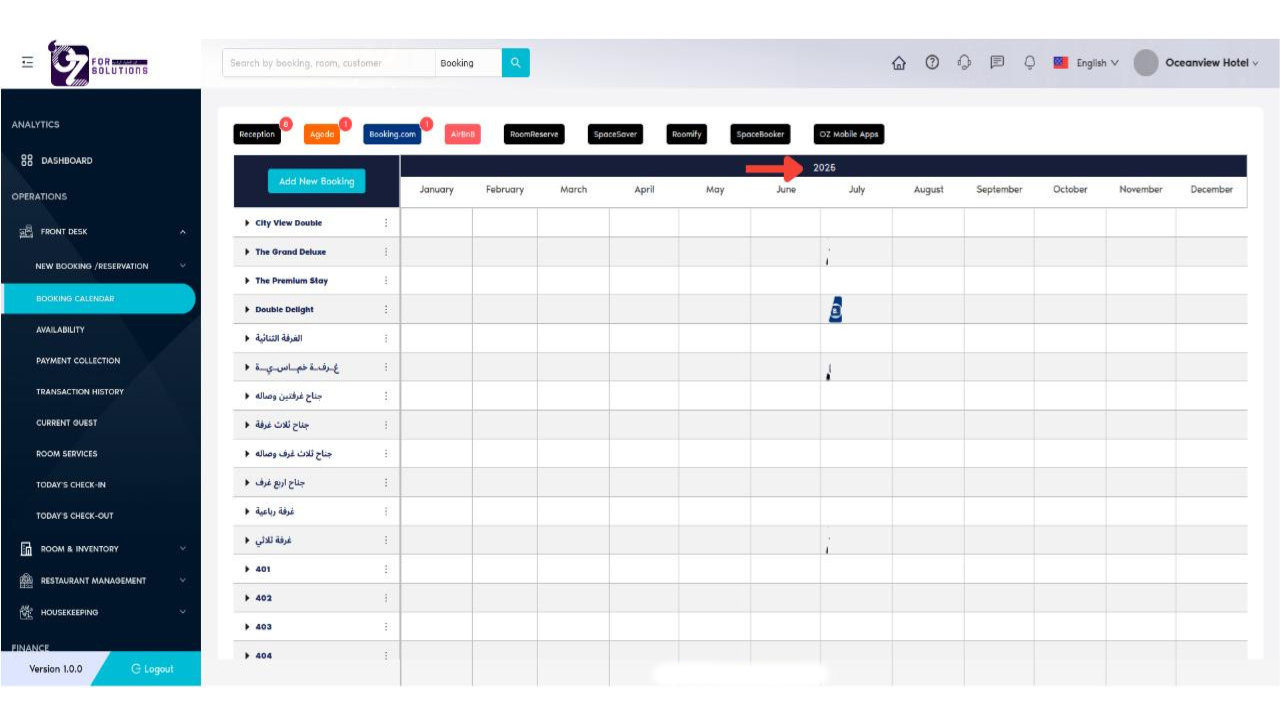This screenshot has width=1280, height=720.
Task: Click the support headset icon
Action: (964, 63)
